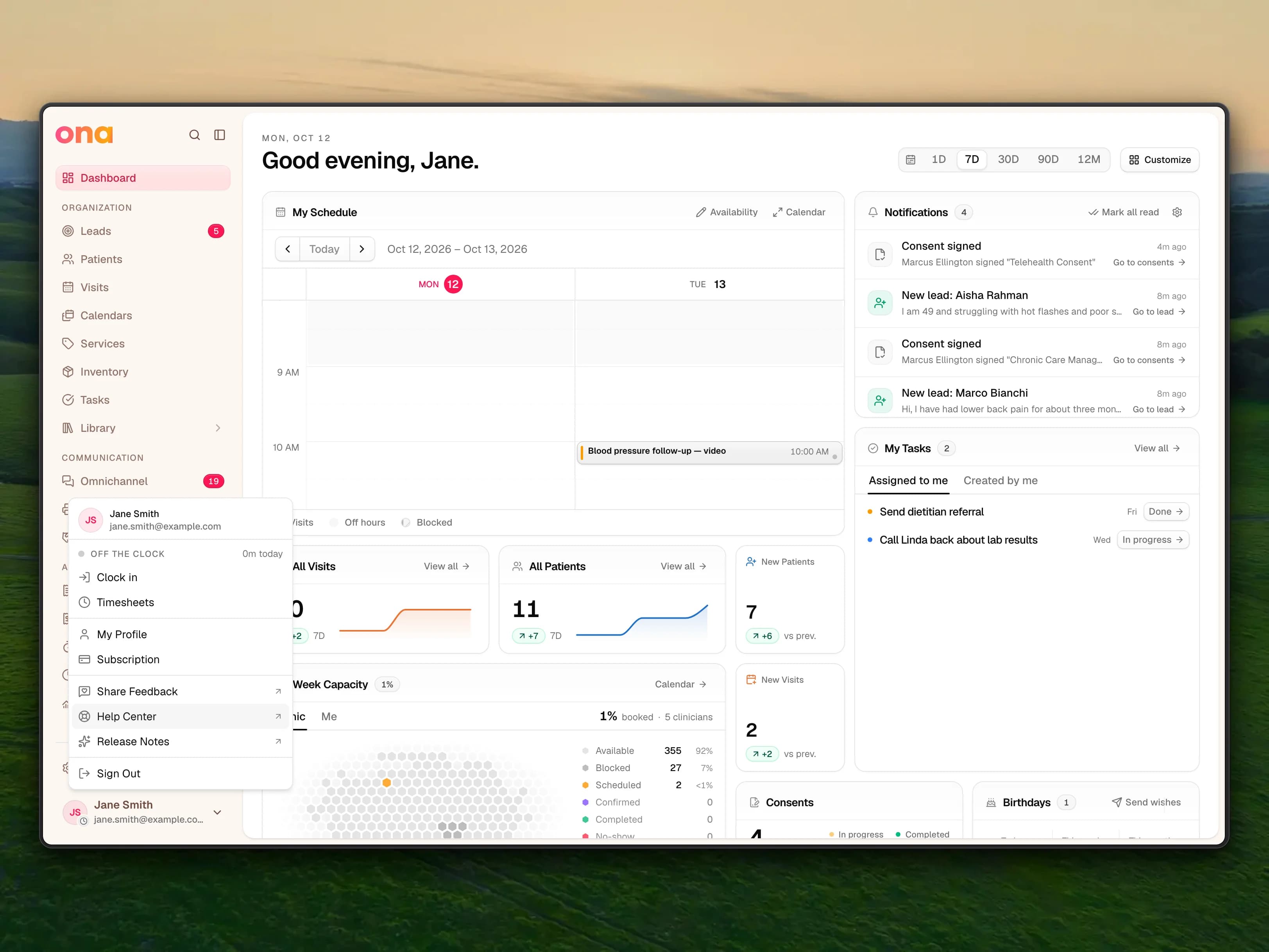
Task: Go to next schedule dates
Action: 362,249
